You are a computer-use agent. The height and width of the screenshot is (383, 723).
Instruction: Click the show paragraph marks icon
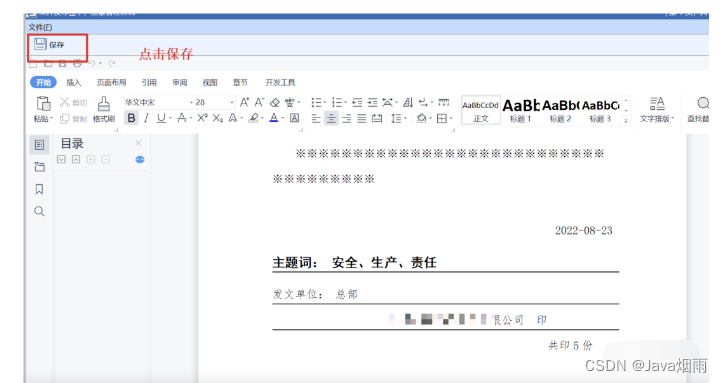pos(423,102)
